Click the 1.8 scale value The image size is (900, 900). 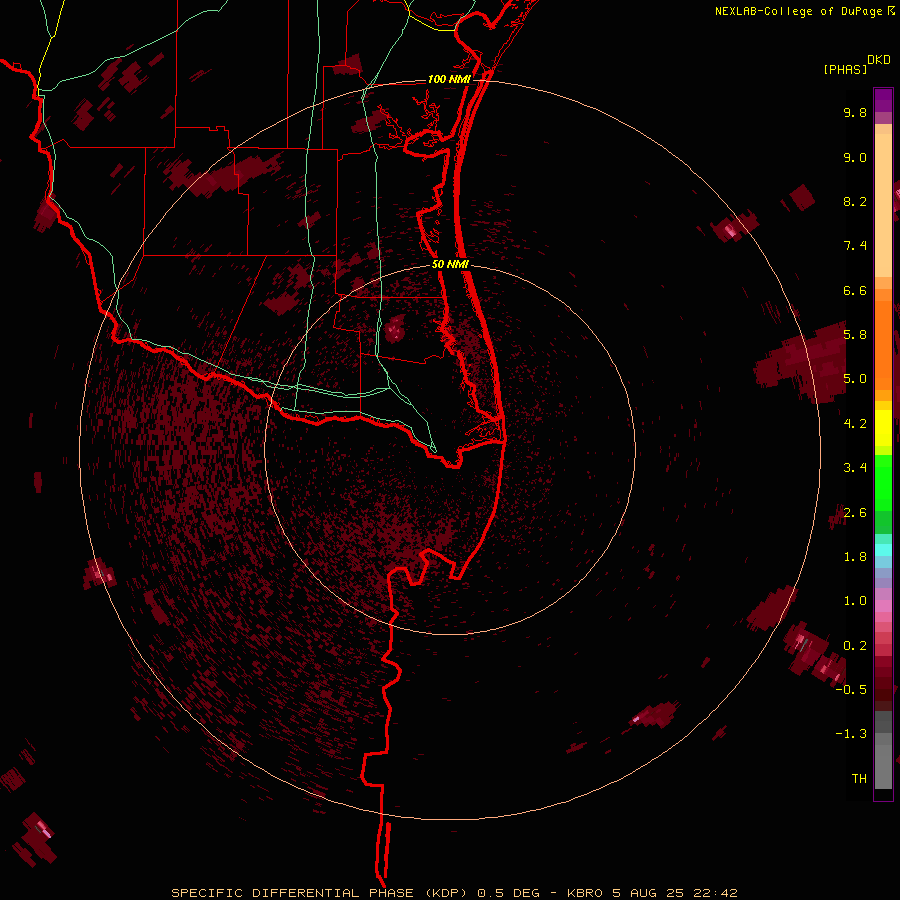[855, 557]
